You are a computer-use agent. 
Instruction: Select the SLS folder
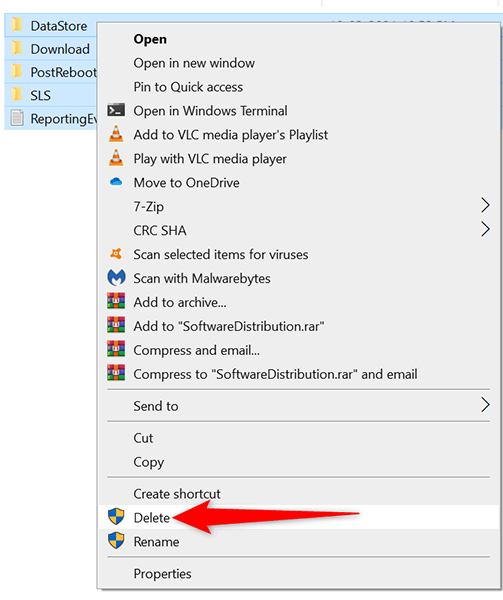50,95
